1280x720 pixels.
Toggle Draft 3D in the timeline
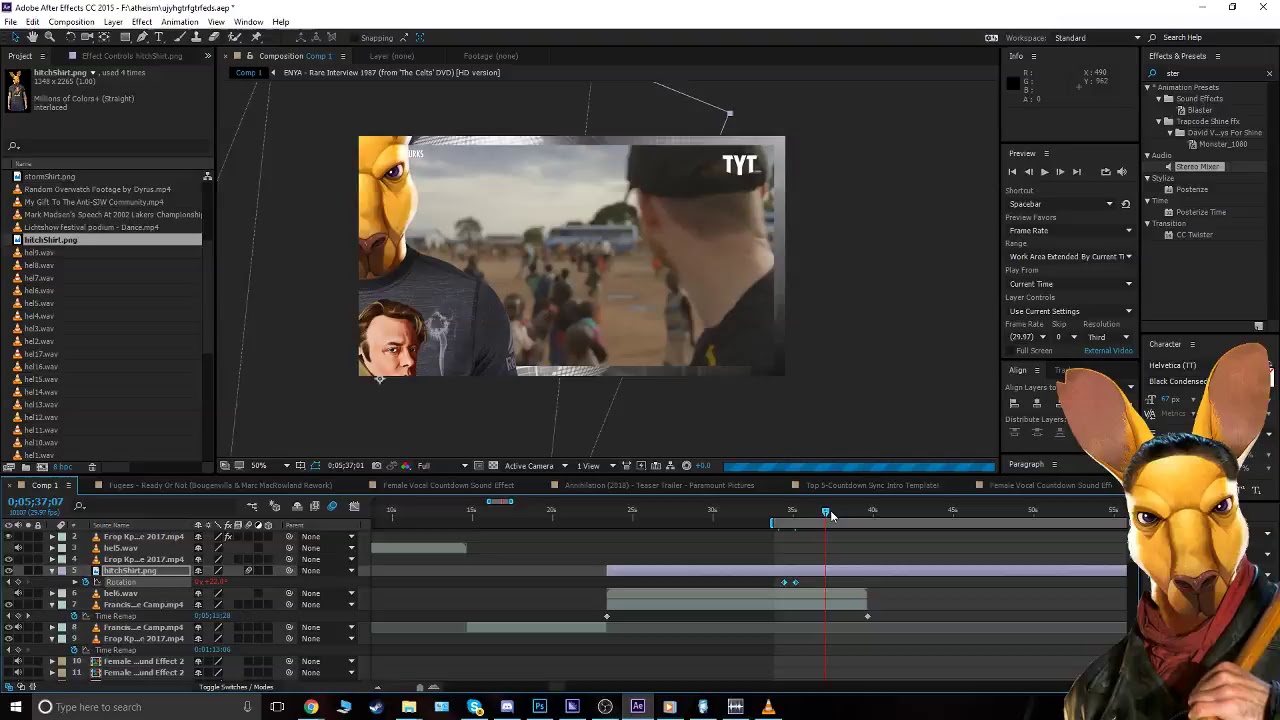pos(275,506)
